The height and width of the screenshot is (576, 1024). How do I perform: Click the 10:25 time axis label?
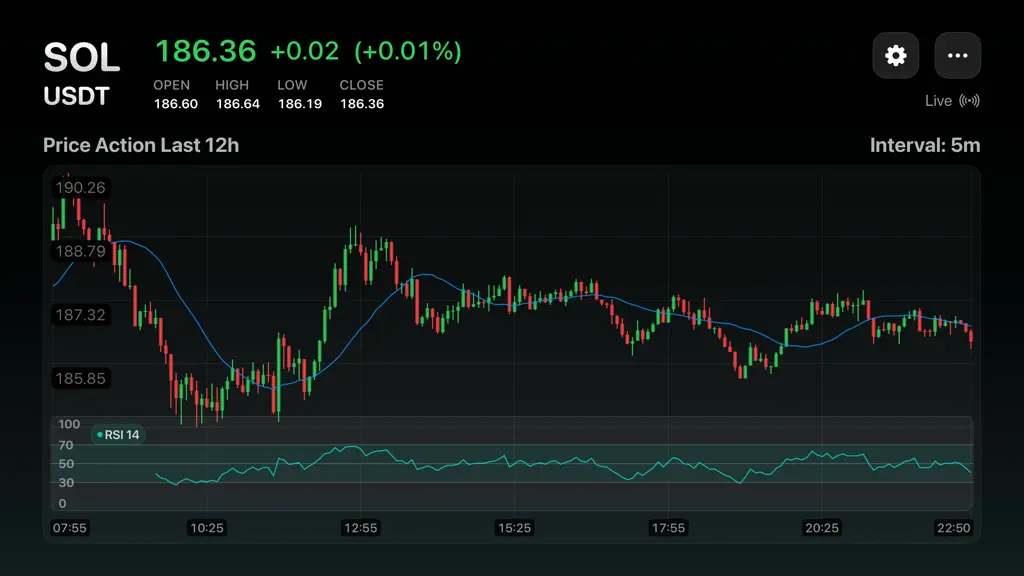[206, 528]
